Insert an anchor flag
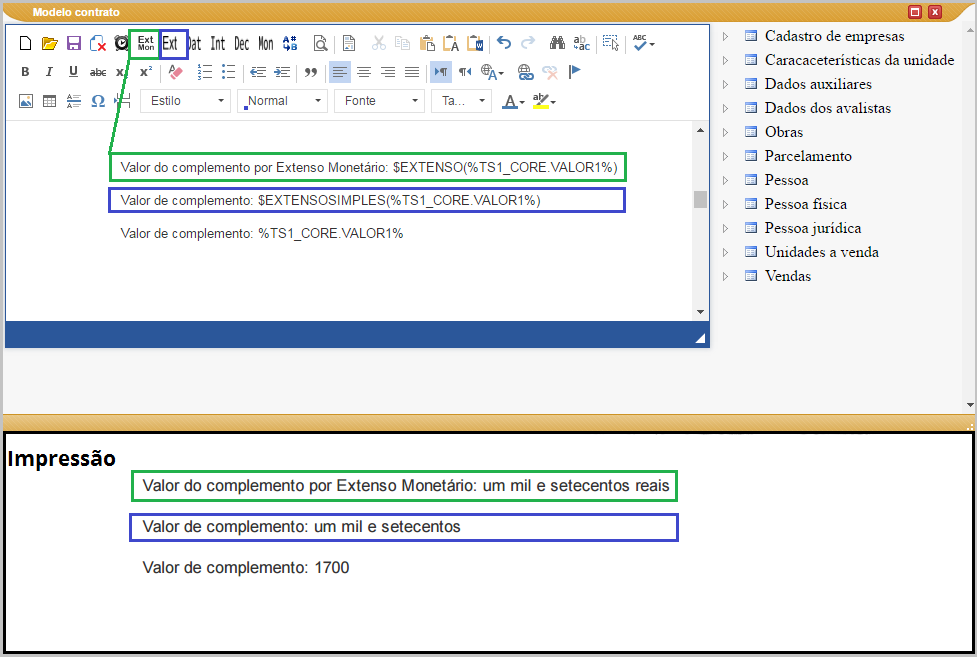Screen dimensions: 977x657 [x=574, y=72]
